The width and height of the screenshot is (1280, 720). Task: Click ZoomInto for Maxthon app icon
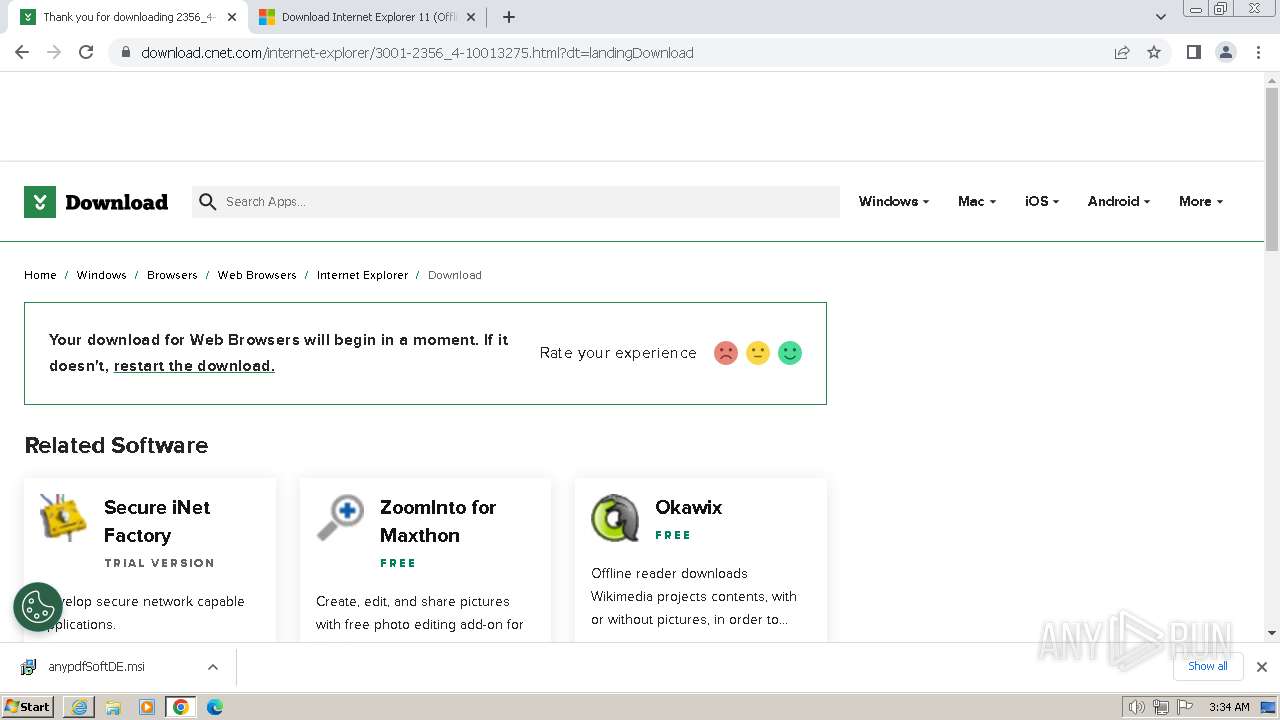tap(340, 518)
